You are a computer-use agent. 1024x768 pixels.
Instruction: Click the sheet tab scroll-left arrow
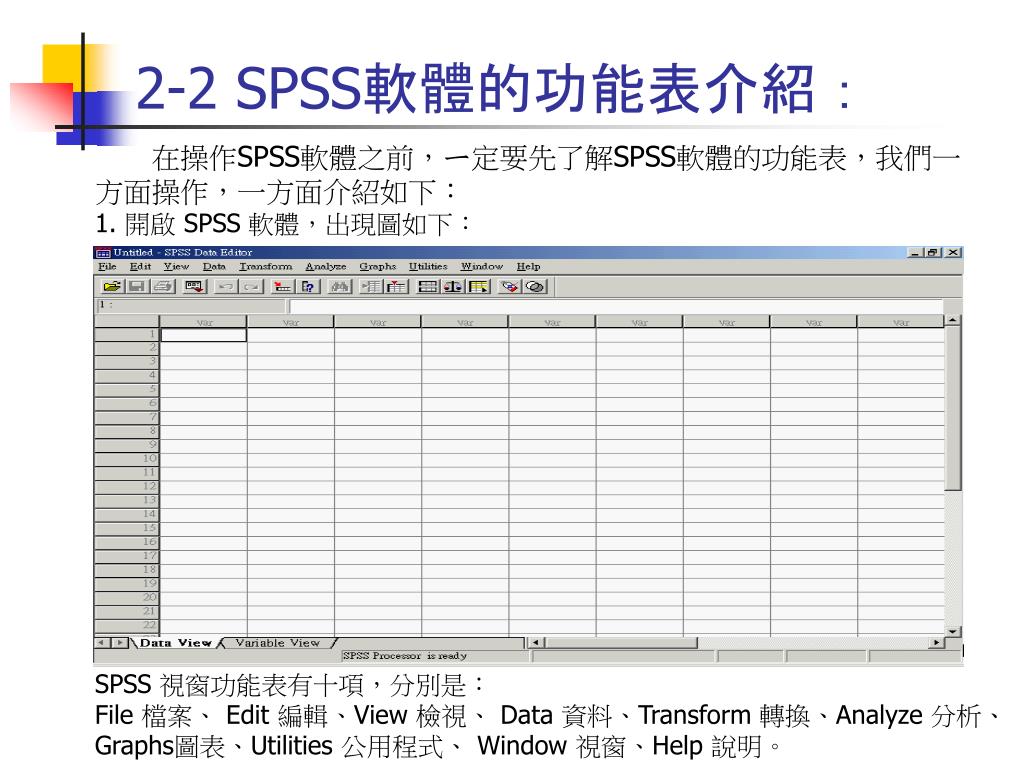[102, 643]
